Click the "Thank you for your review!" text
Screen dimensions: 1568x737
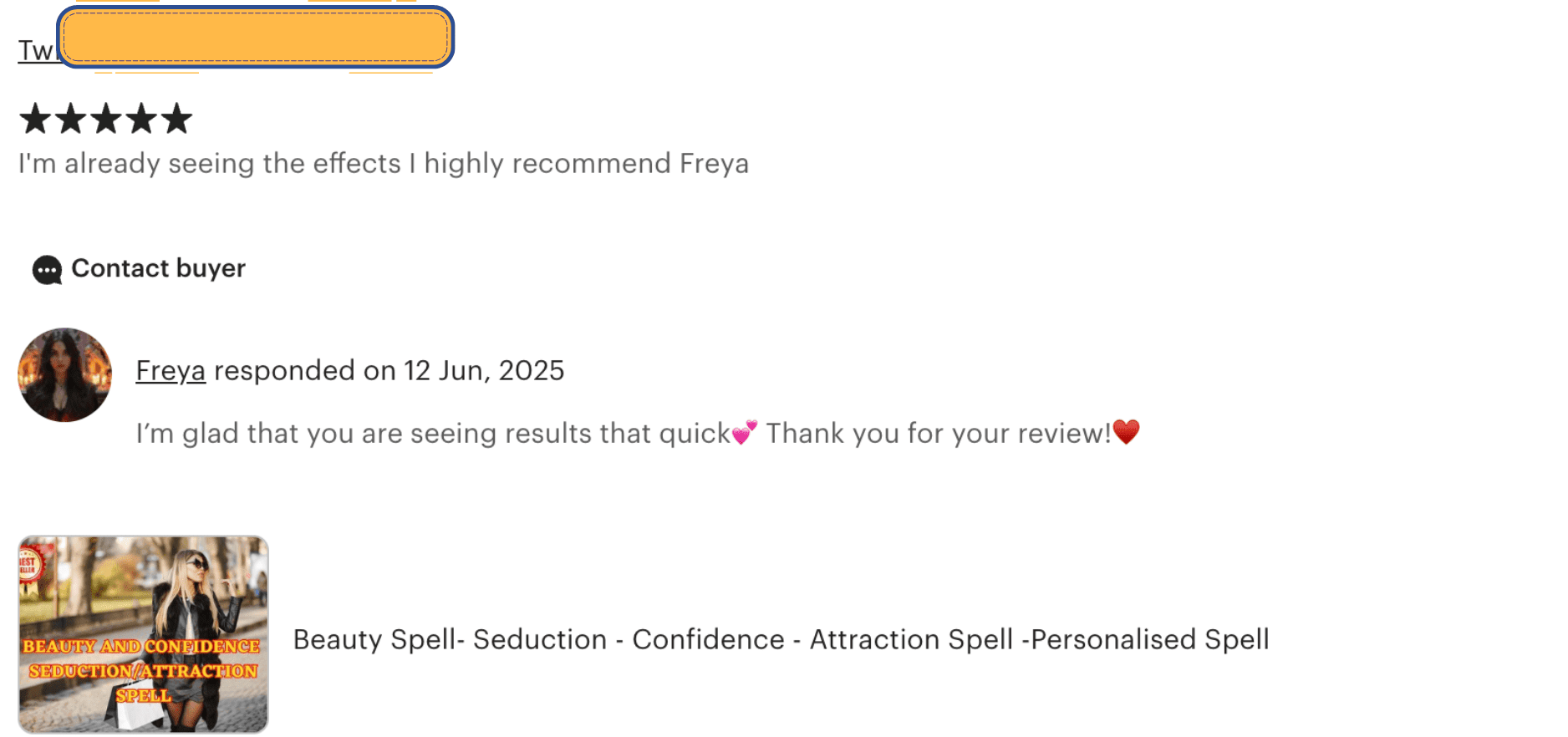(938, 434)
